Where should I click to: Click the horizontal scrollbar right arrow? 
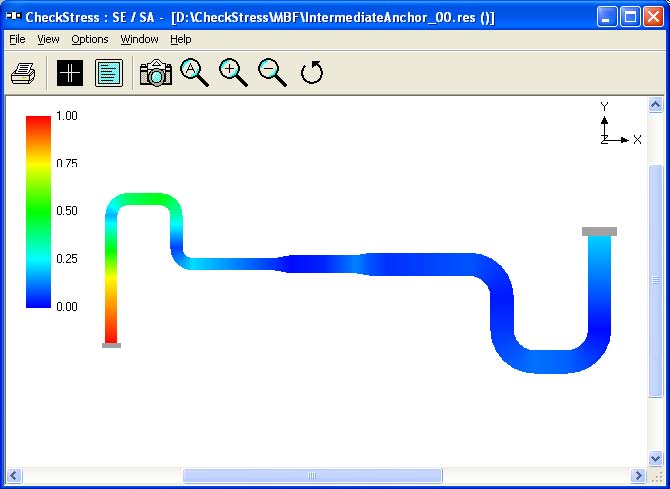tap(639, 475)
